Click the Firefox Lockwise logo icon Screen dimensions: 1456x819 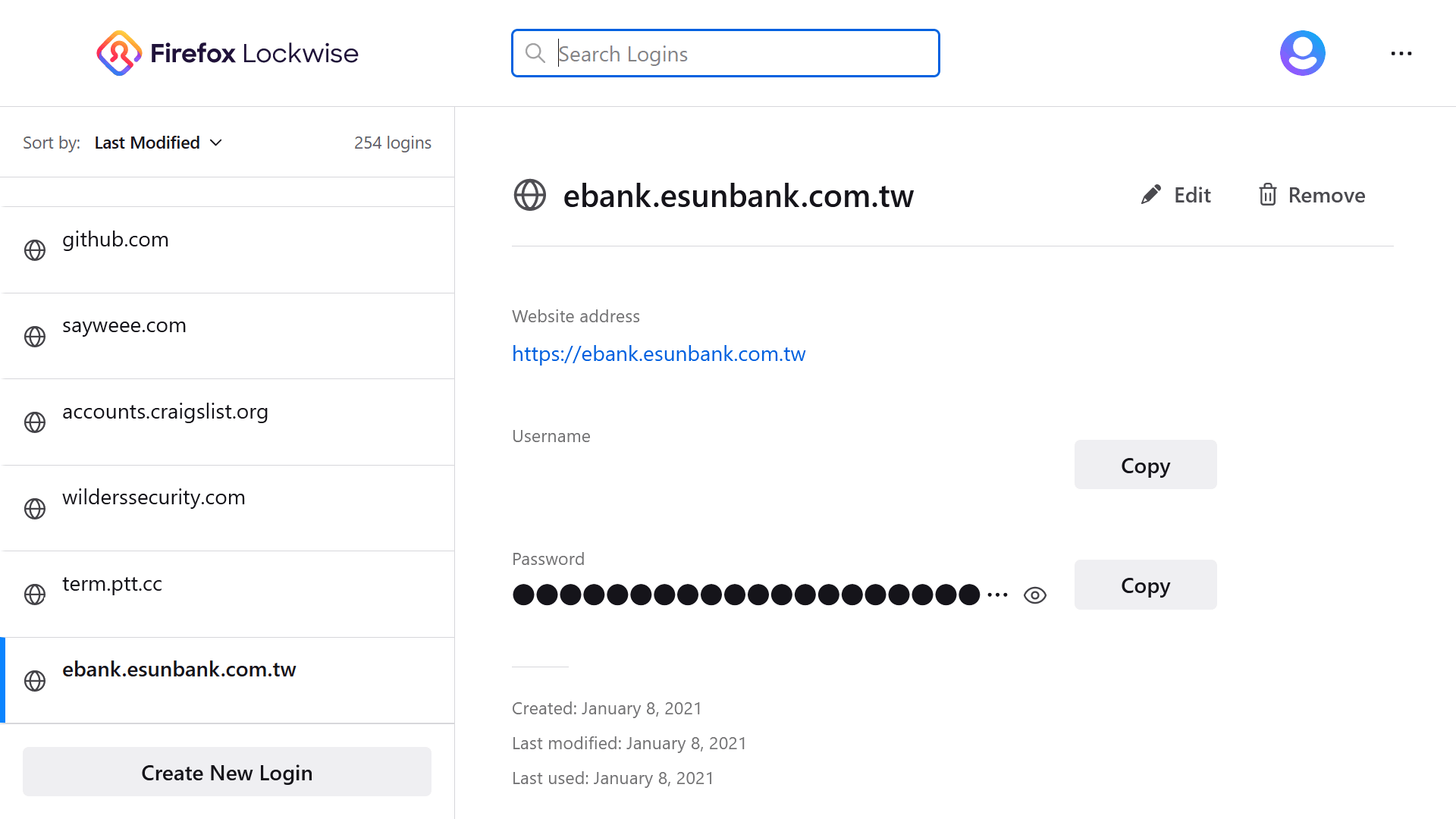click(x=119, y=53)
